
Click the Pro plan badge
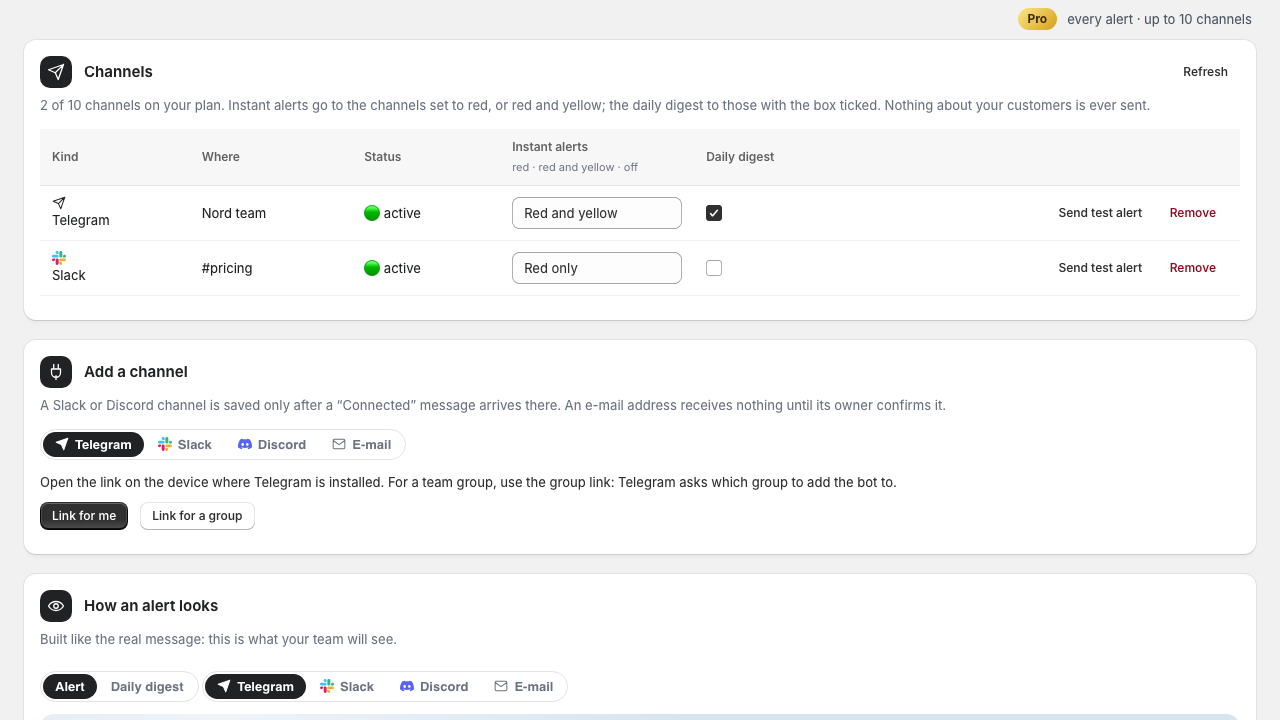point(1037,19)
